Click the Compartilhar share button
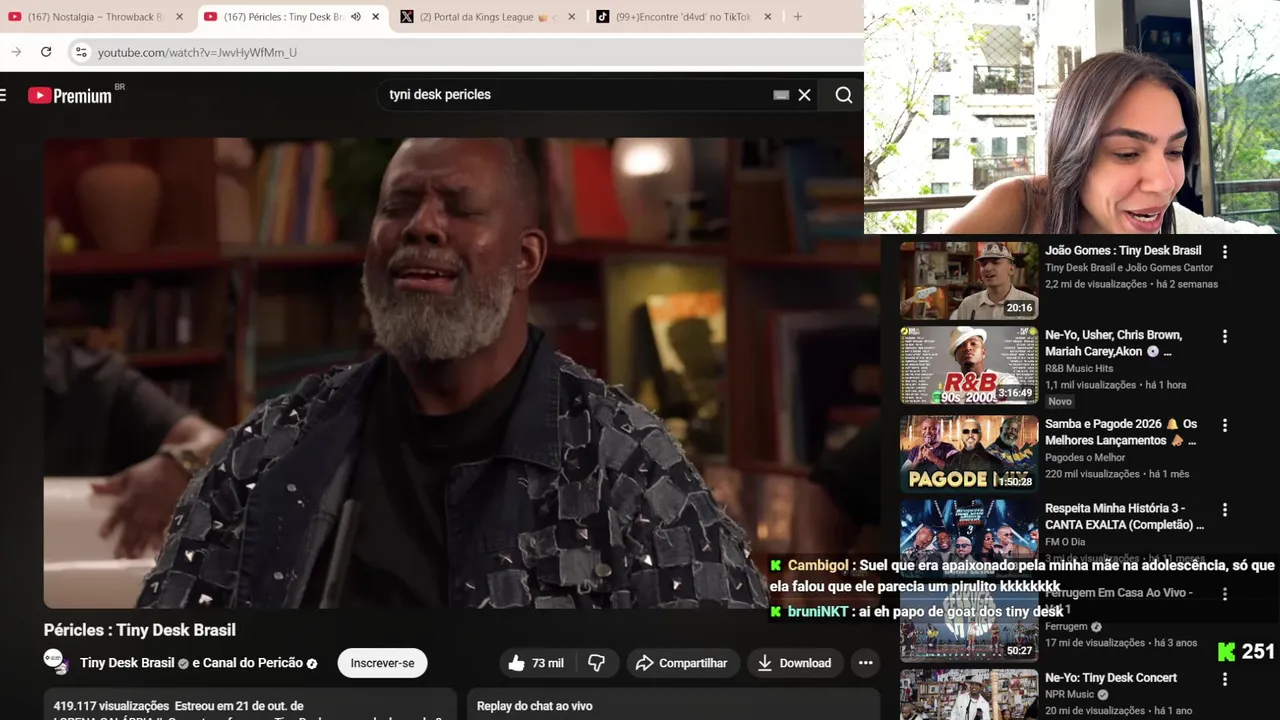Viewport: 1280px width, 720px height. coord(682,663)
